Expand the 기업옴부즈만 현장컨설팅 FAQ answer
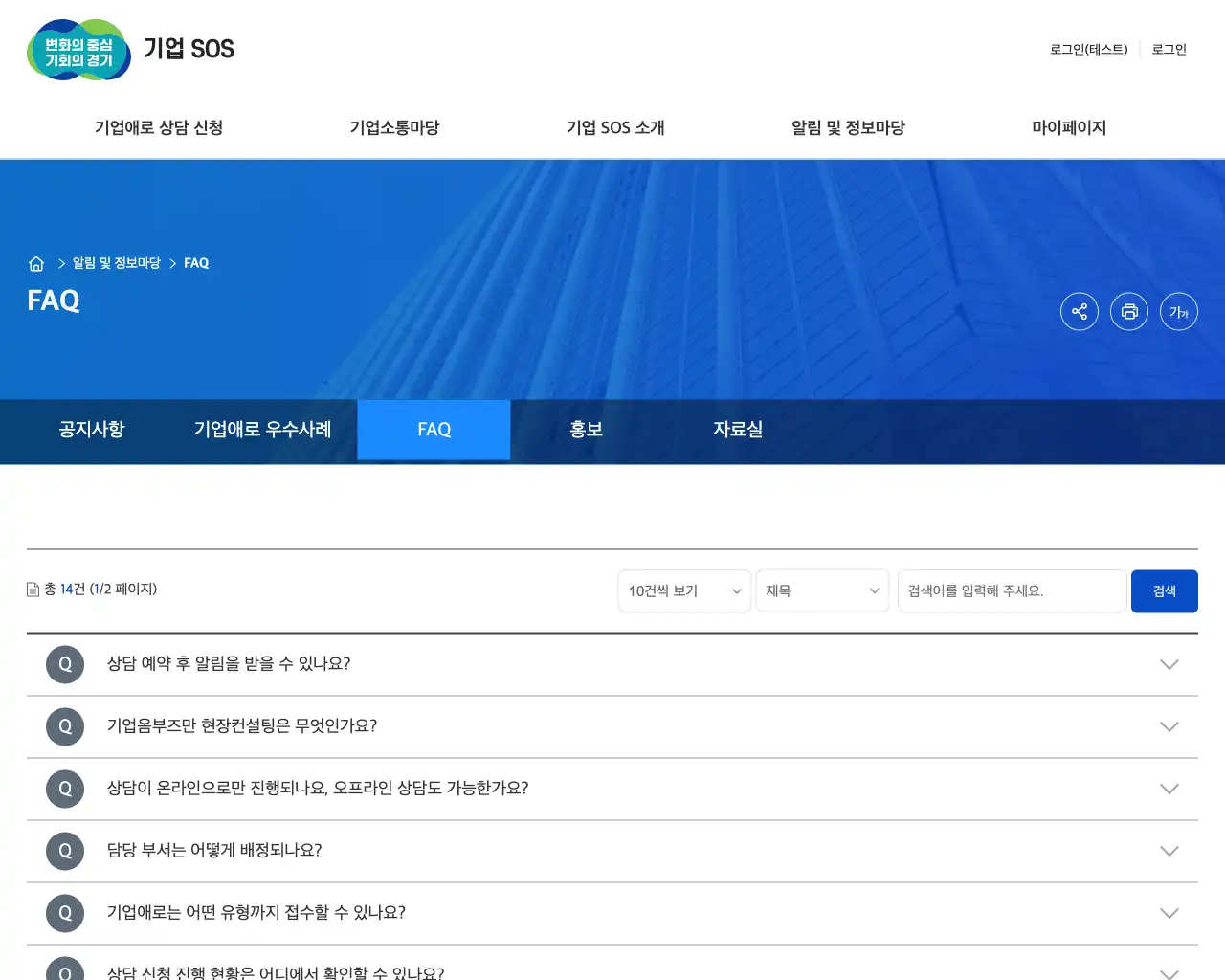Screen dimensions: 1225x980 pyautogui.click(x=1169, y=726)
